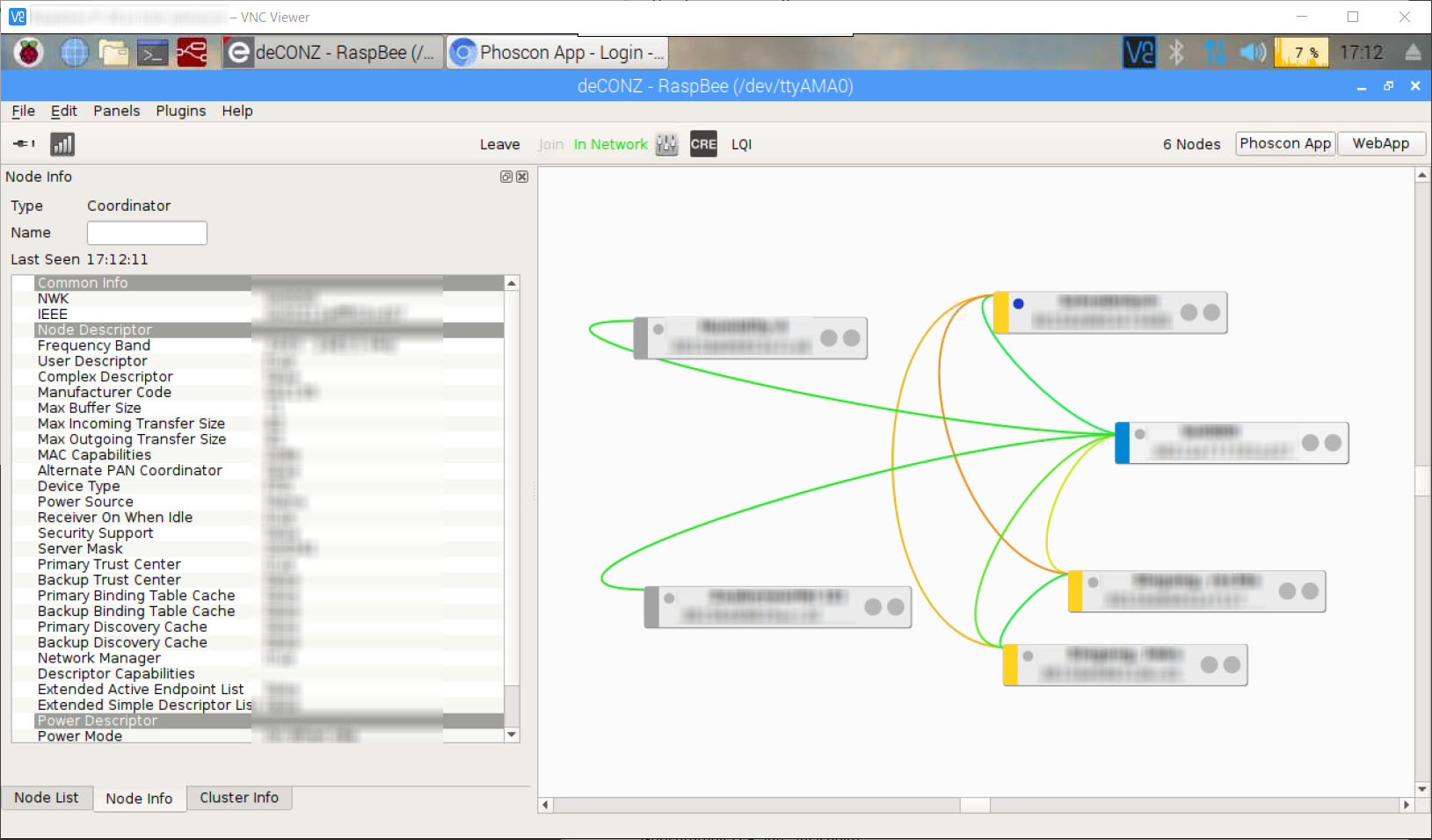The width and height of the screenshot is (1432, 840).
Task: Float the Node Info panel
Action: pos(506,177)
